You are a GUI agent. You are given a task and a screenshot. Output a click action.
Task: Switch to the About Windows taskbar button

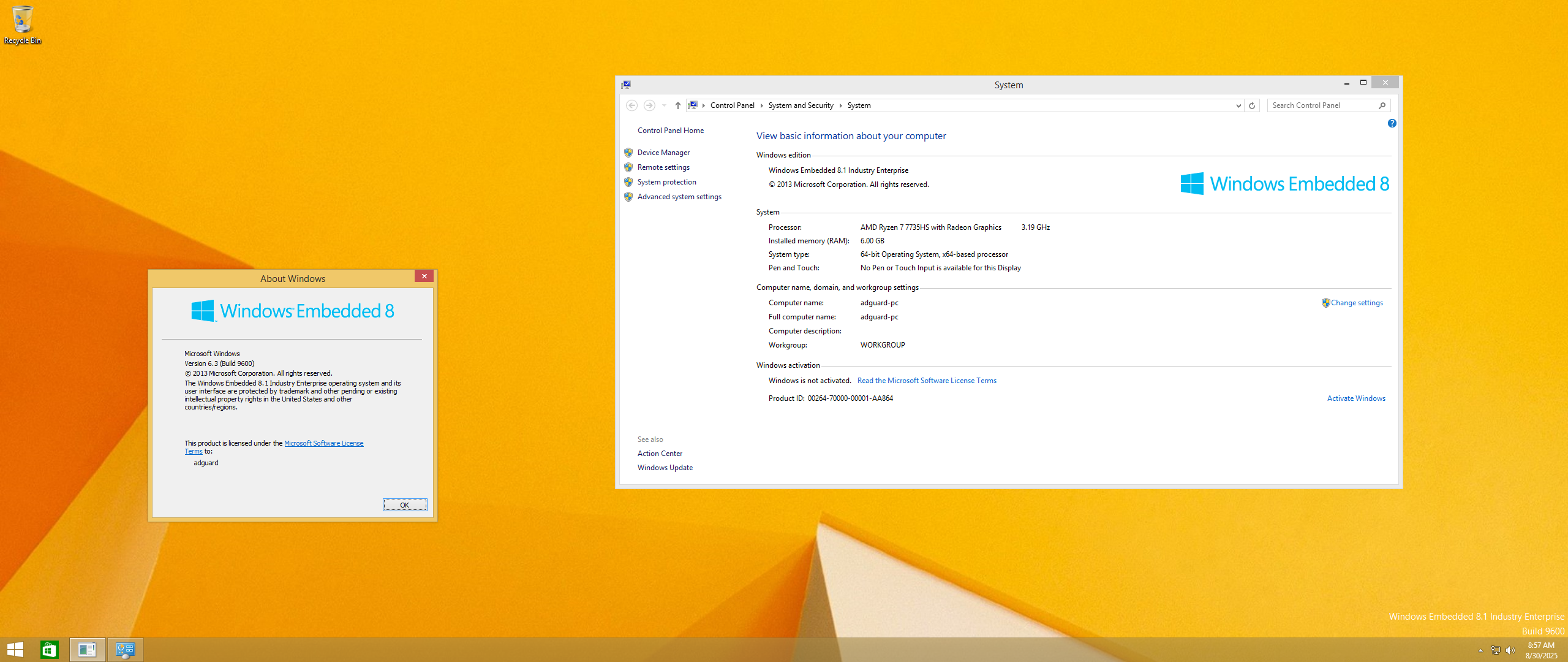coord(87,650)
